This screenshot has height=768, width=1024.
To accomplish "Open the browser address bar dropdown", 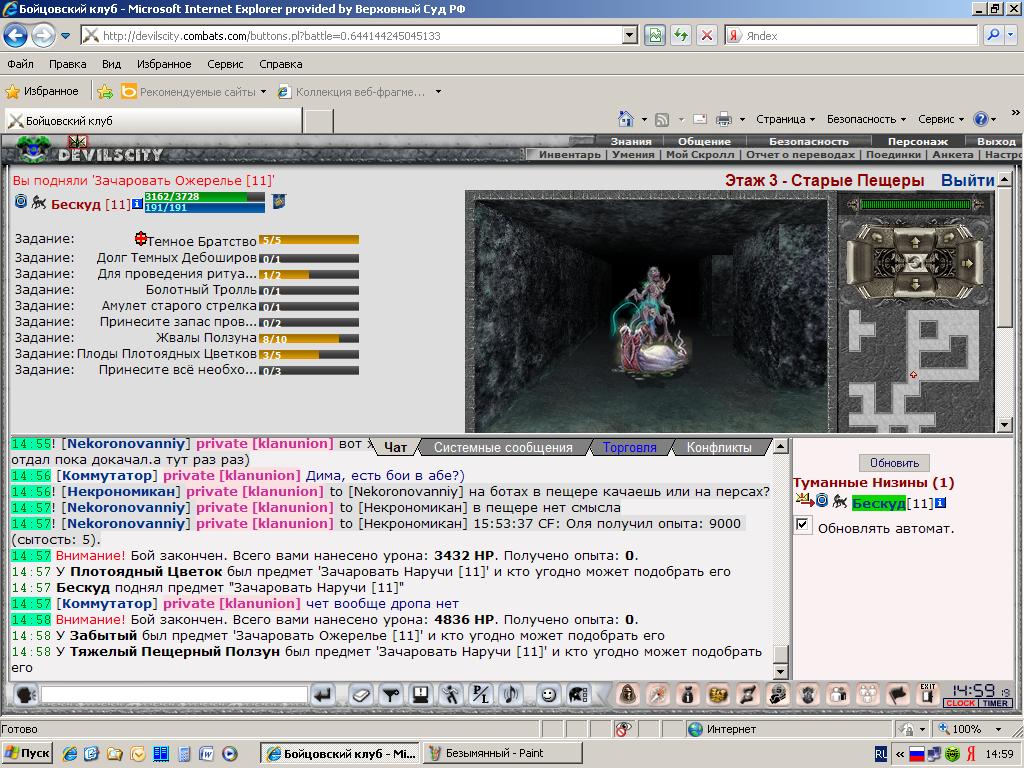I will 630,35.
